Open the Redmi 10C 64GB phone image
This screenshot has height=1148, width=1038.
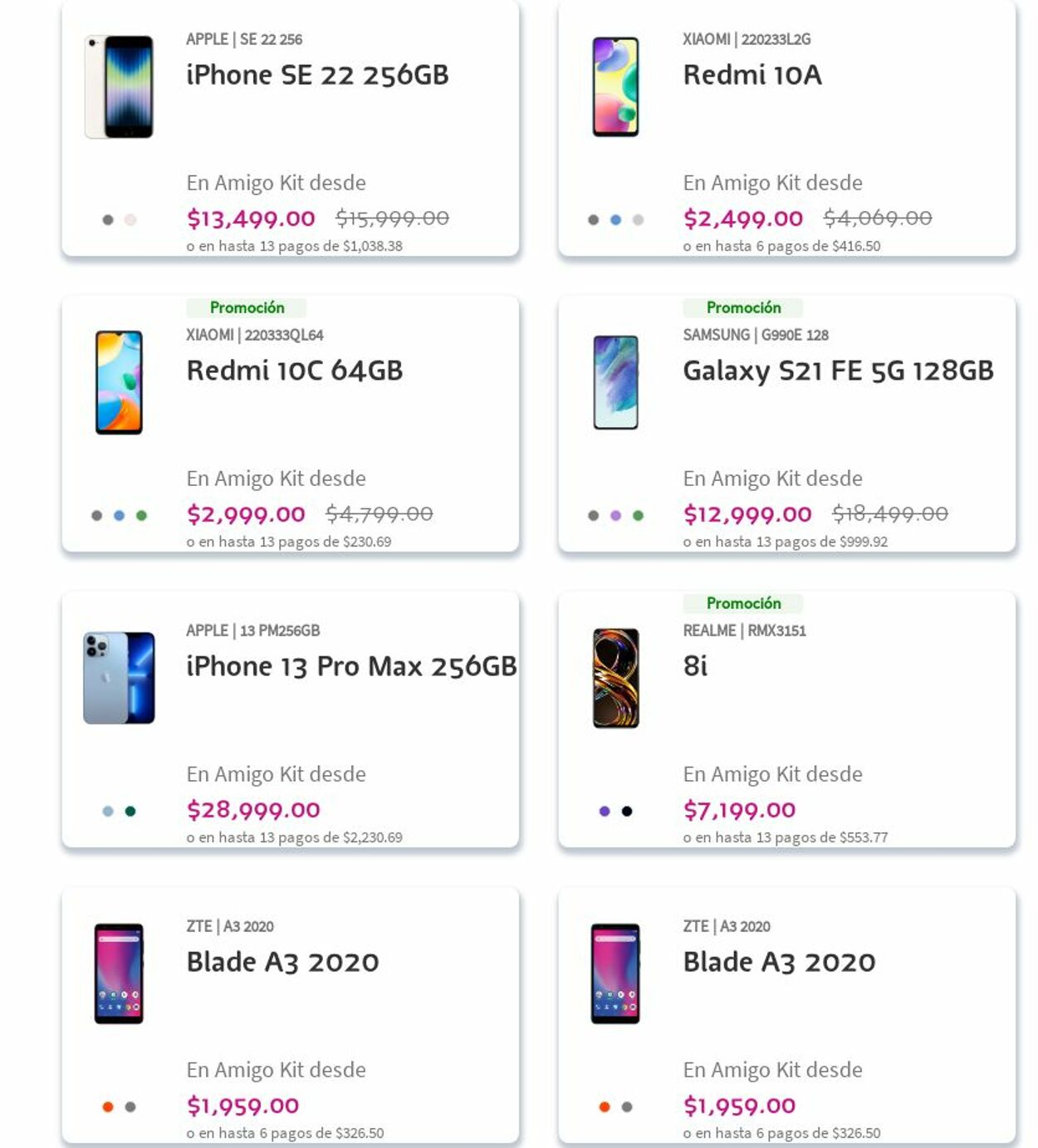click(x=119, y=382)
